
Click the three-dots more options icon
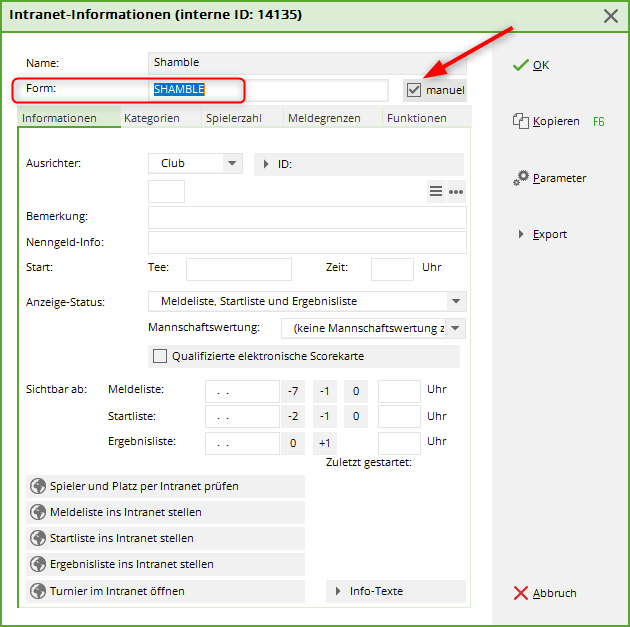456,192
